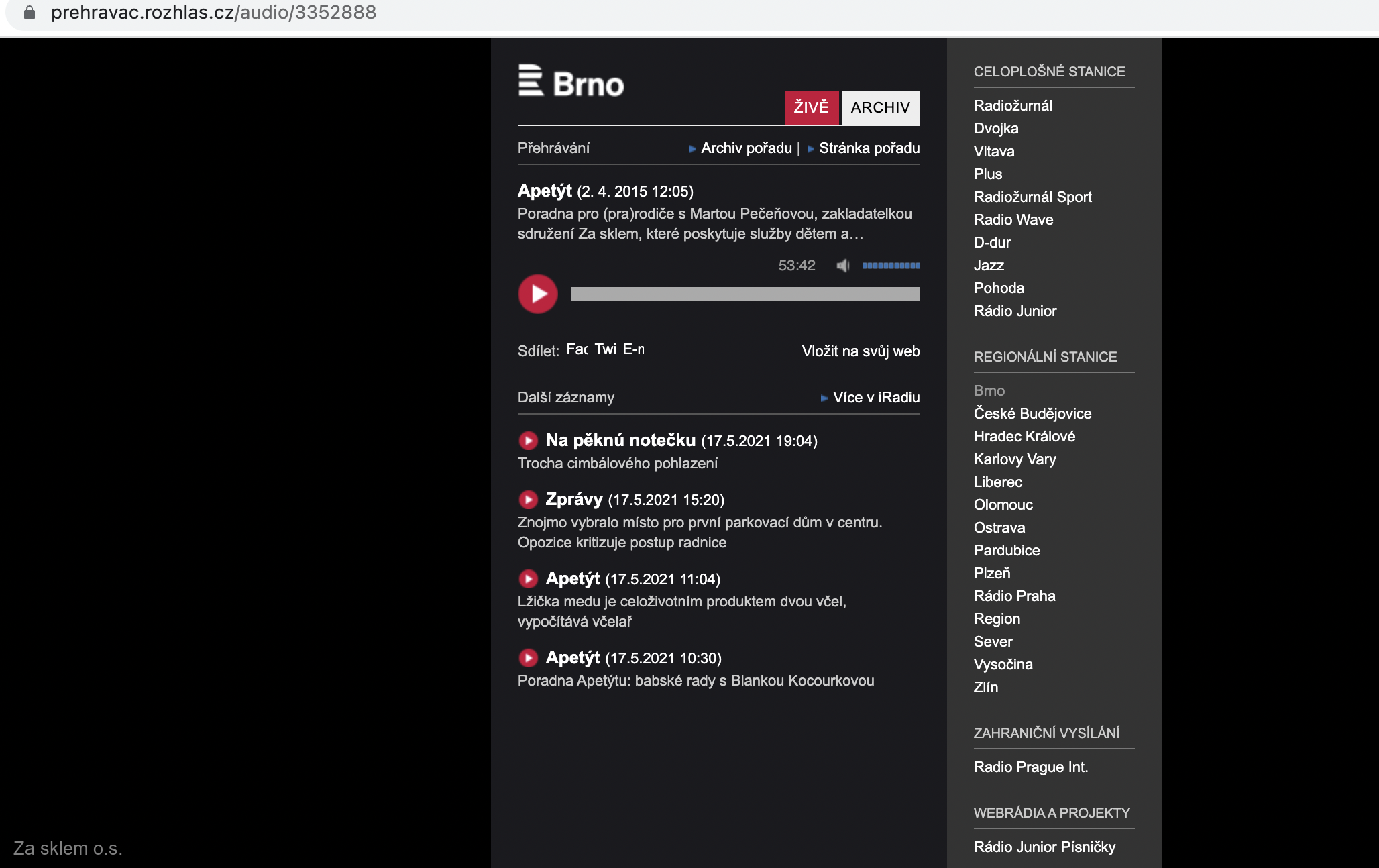Image resolution: width=1379 pixels, height=868 pixels.
Task: Play Apetýt 11:04 recording icon
Action: point(529,579)
